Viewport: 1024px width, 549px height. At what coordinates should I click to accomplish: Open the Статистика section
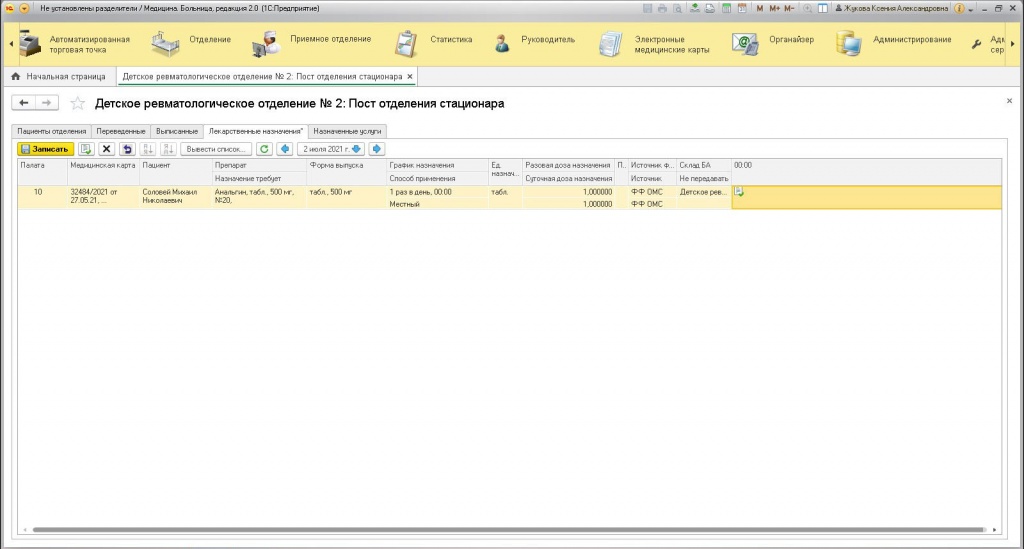coord(434,44)
